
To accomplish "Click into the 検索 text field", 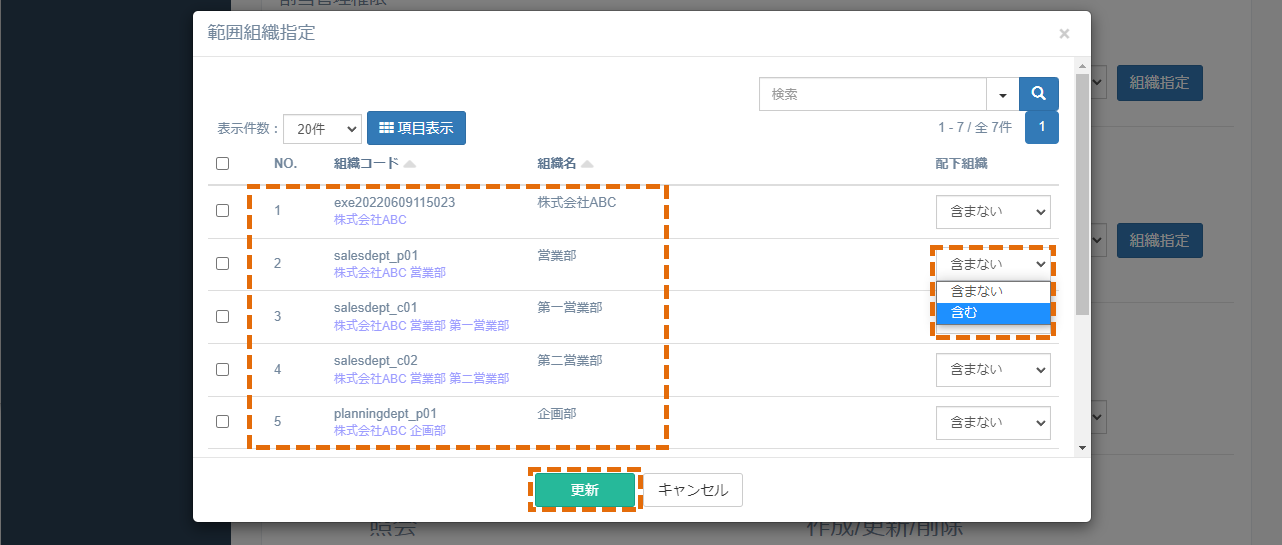I will click(873, 94).
